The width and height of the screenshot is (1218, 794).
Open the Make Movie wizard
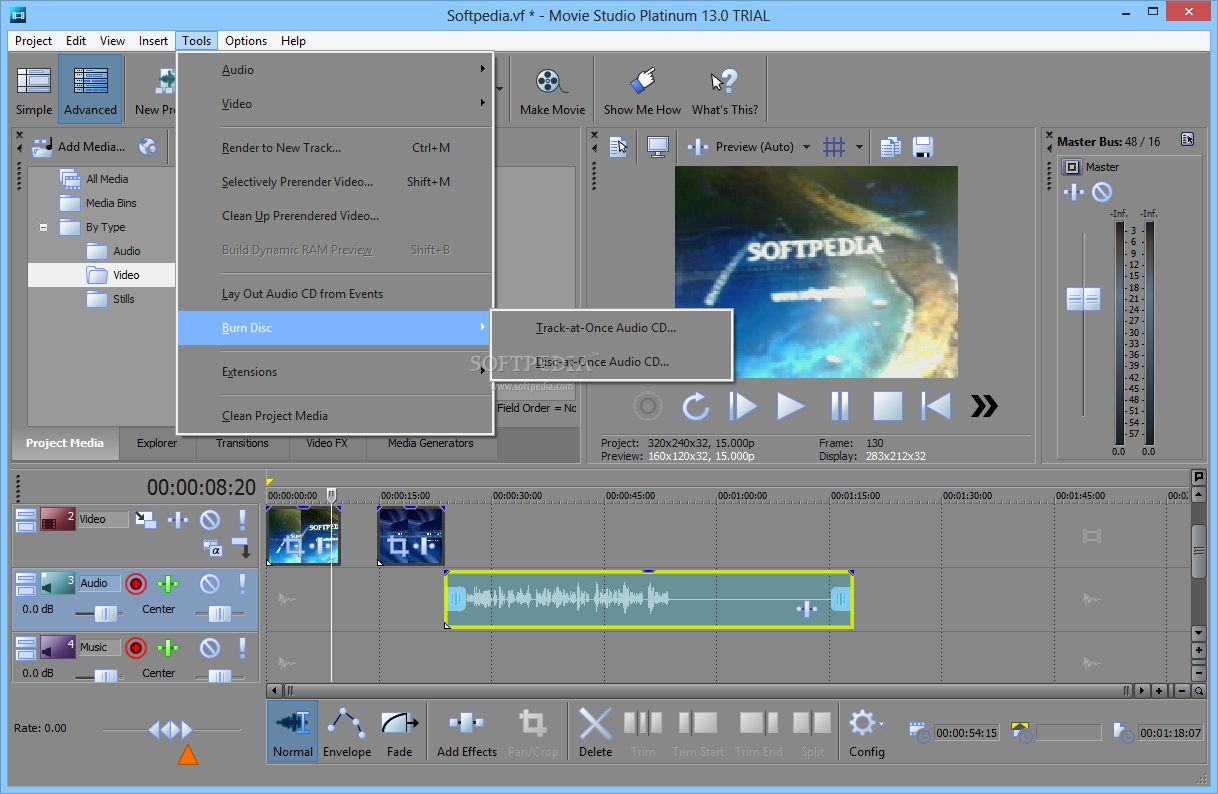pyautogui.click(x=552, y=90)
